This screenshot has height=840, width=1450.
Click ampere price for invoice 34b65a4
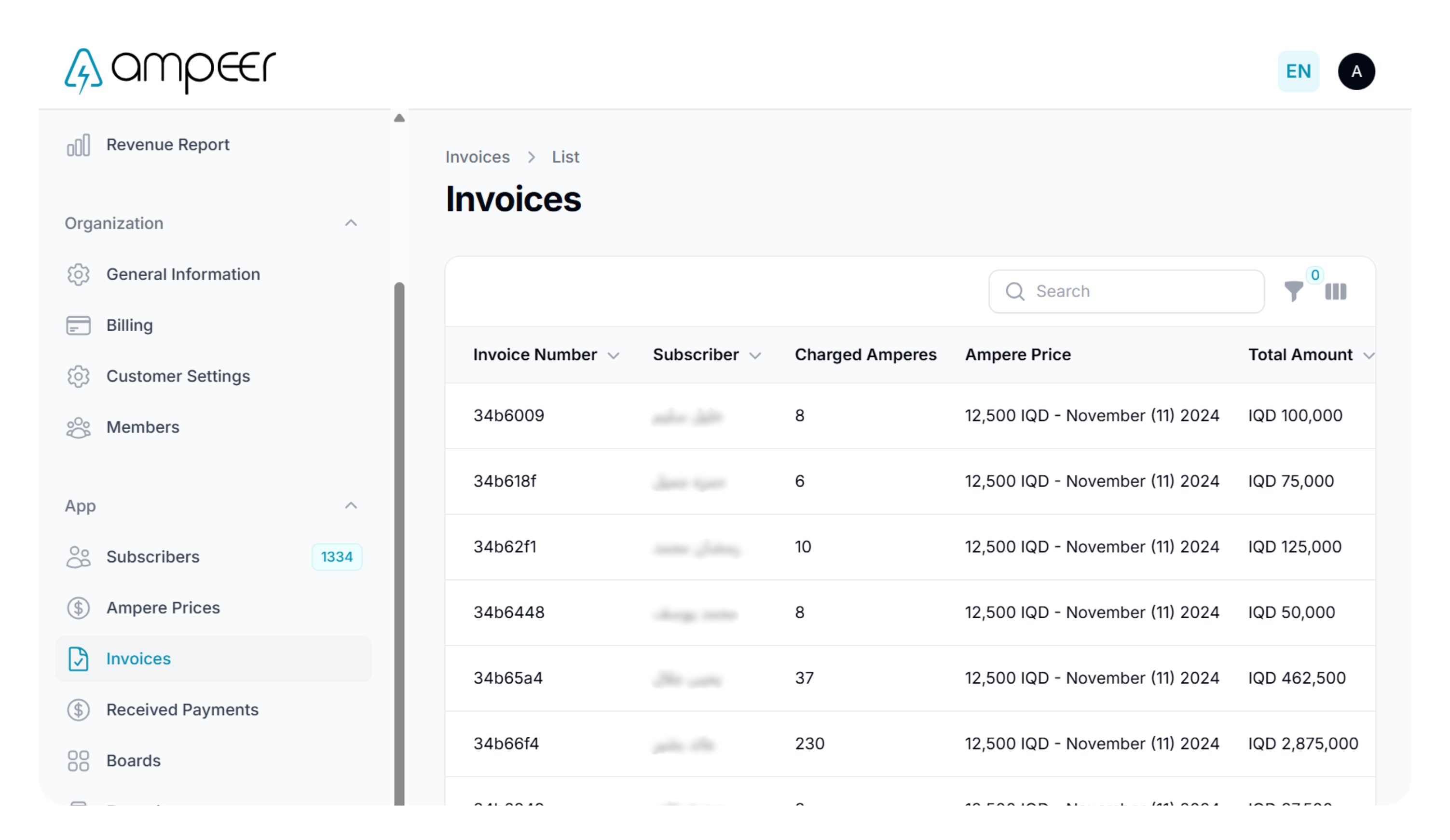coord(1092,678)
